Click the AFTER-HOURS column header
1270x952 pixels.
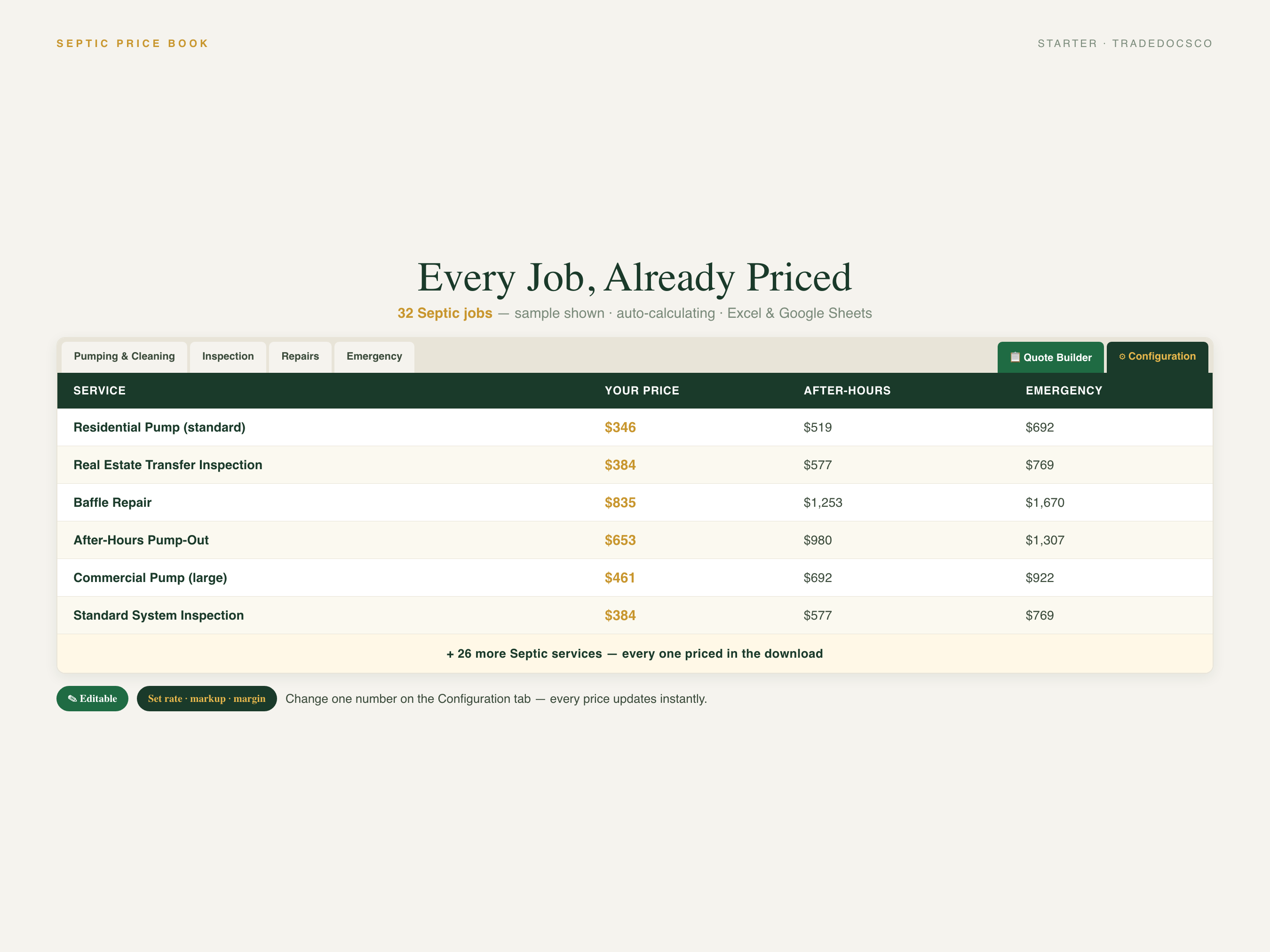[847, 391]
